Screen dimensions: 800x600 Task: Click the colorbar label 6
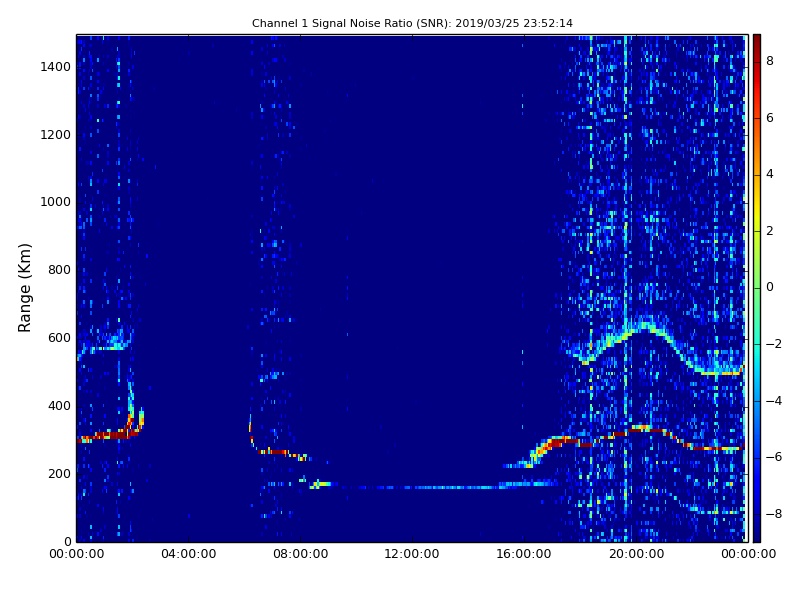coord(770,118)
